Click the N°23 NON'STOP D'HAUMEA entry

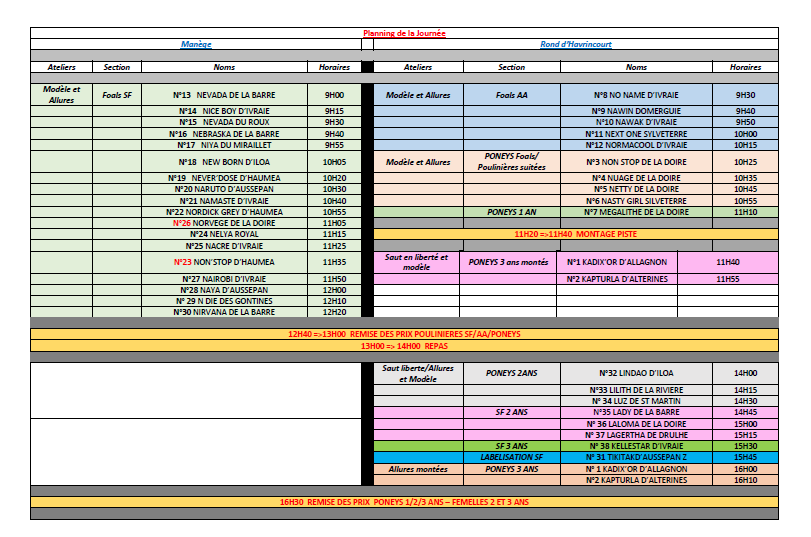(x=224, y=262)
